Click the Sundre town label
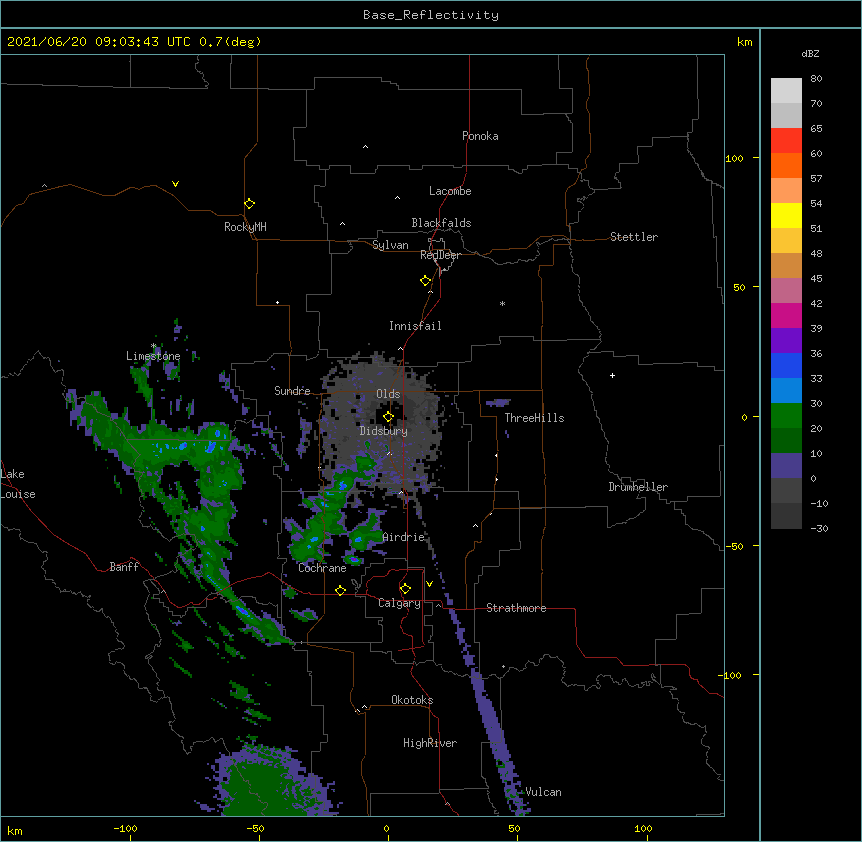 click(x=292, y=391)
